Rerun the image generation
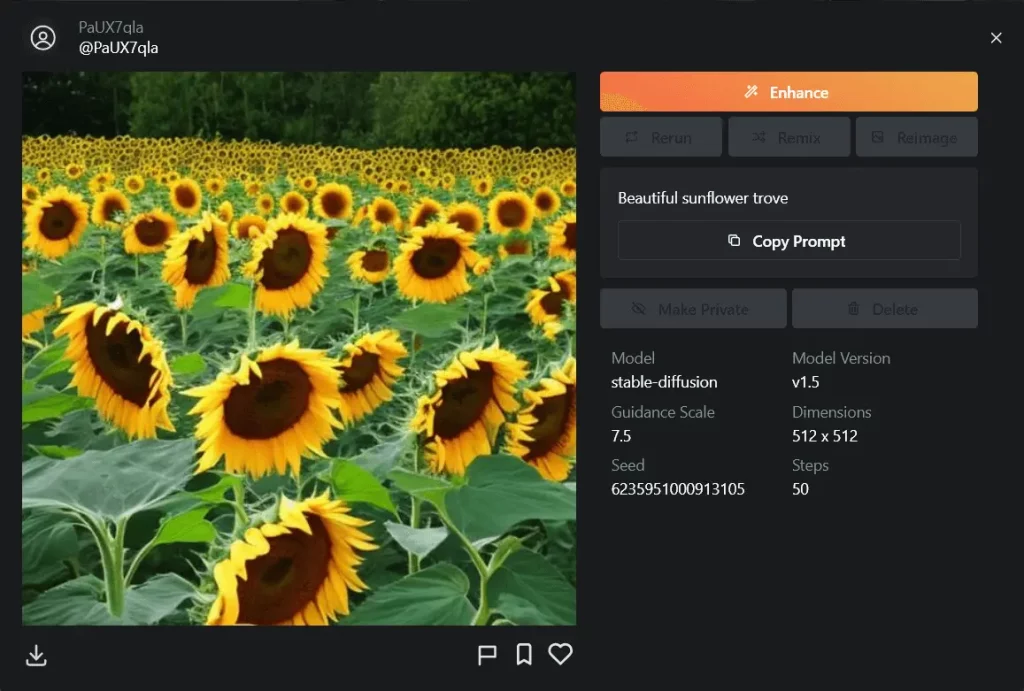1024x691 pixels. click(660, 138)
